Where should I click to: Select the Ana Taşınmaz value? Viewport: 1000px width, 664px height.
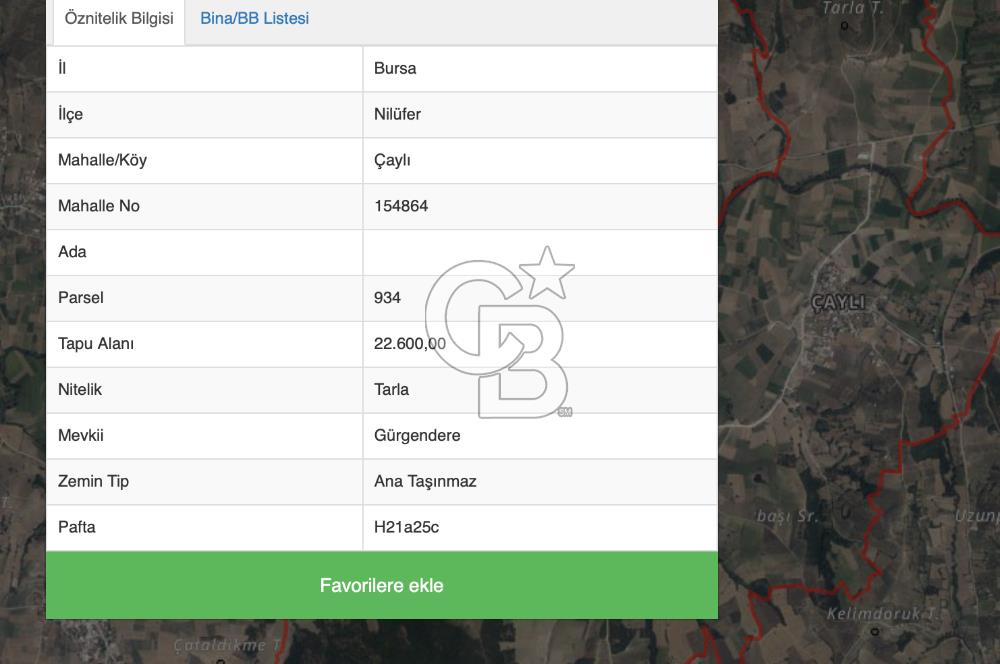425,483
